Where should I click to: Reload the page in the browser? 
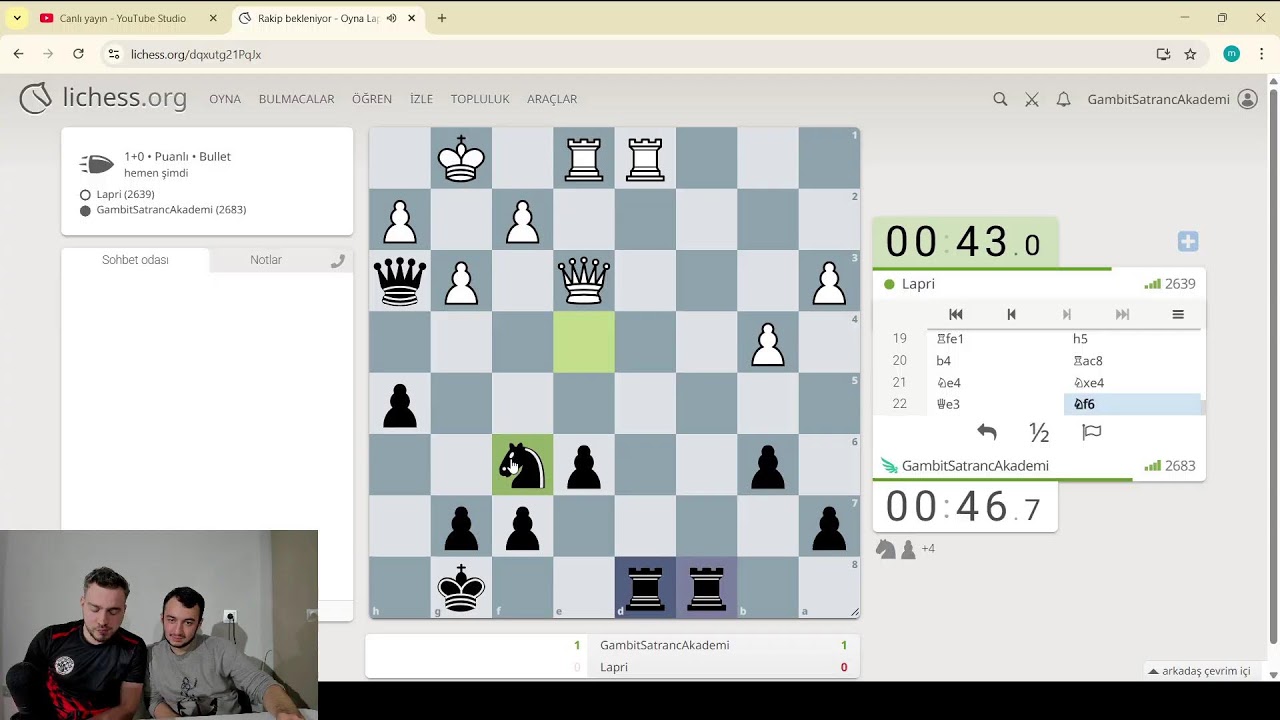78,54
